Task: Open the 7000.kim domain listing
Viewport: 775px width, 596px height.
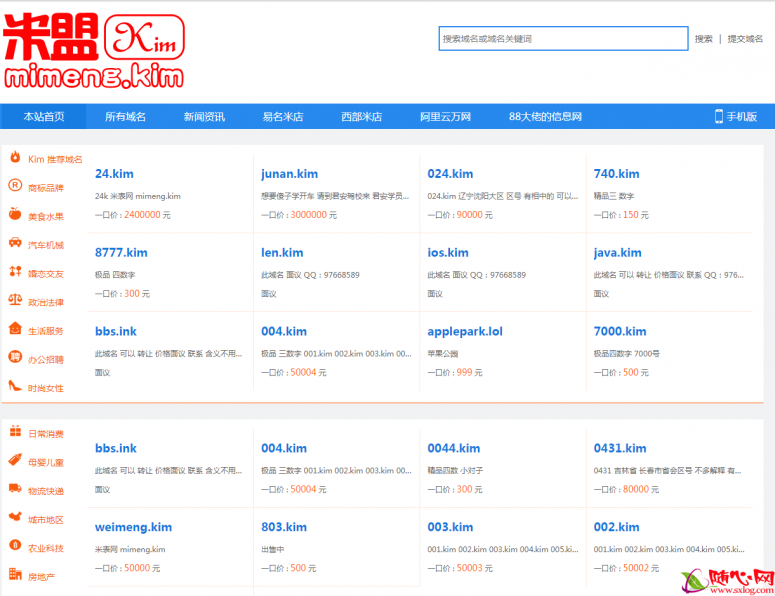Action: pyautogui.click(x=620, y=331)
